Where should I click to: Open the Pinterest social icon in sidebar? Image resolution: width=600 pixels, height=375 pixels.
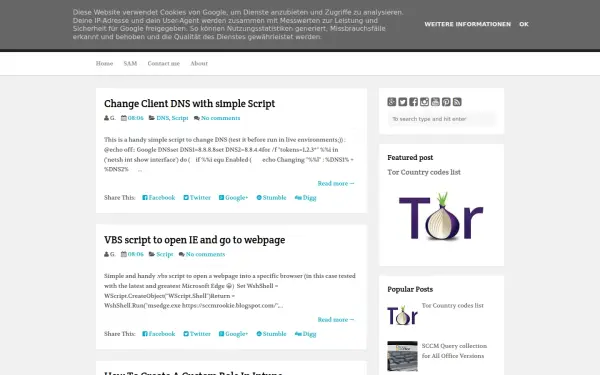coord(446,102)
